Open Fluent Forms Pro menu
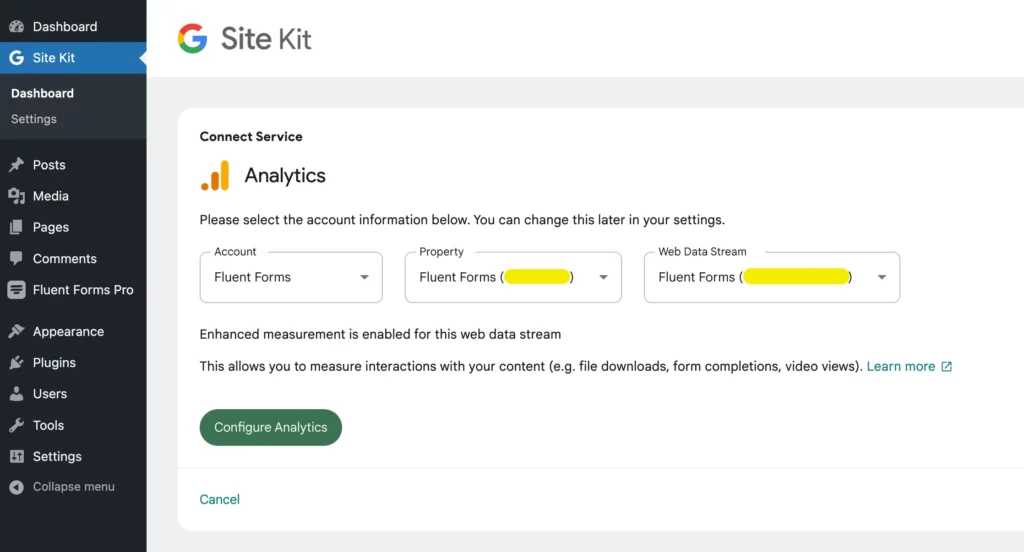Viewport: 1024px width, 552px height. tap(73, 289)
